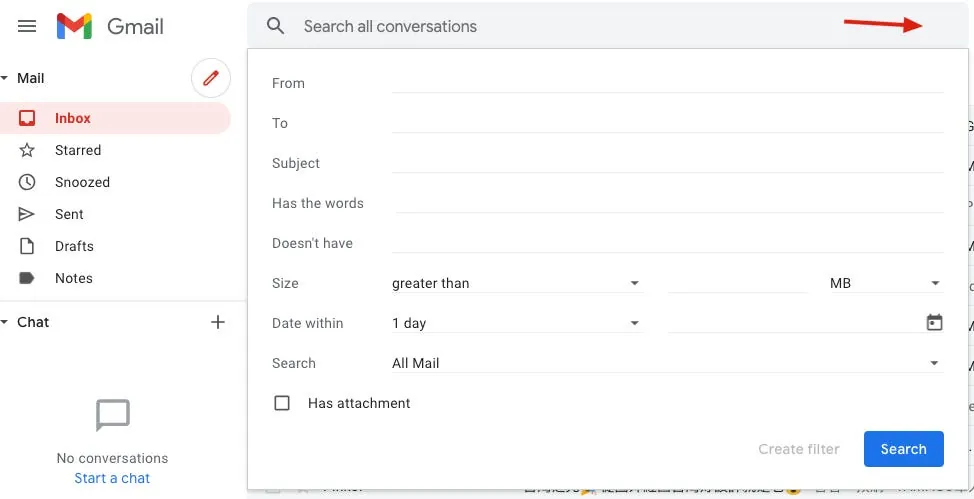The width and height of the screenshot is (974, 499).
Task: Click the From input field
Action: (667, 82)
